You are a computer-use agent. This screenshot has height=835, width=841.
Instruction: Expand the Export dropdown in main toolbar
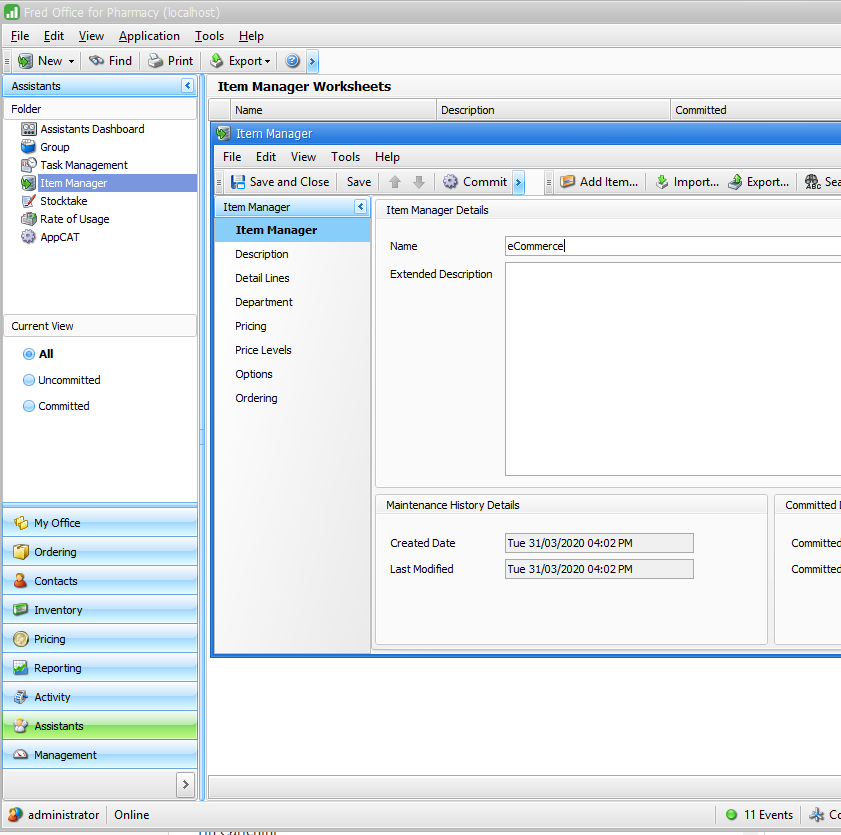267,61
